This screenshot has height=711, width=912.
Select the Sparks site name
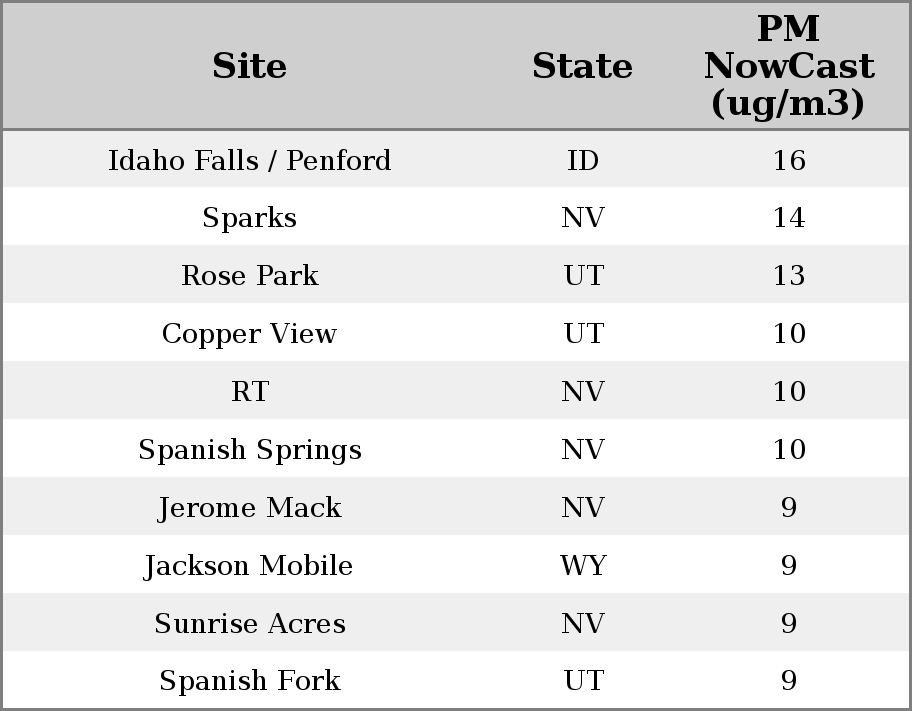249,218
